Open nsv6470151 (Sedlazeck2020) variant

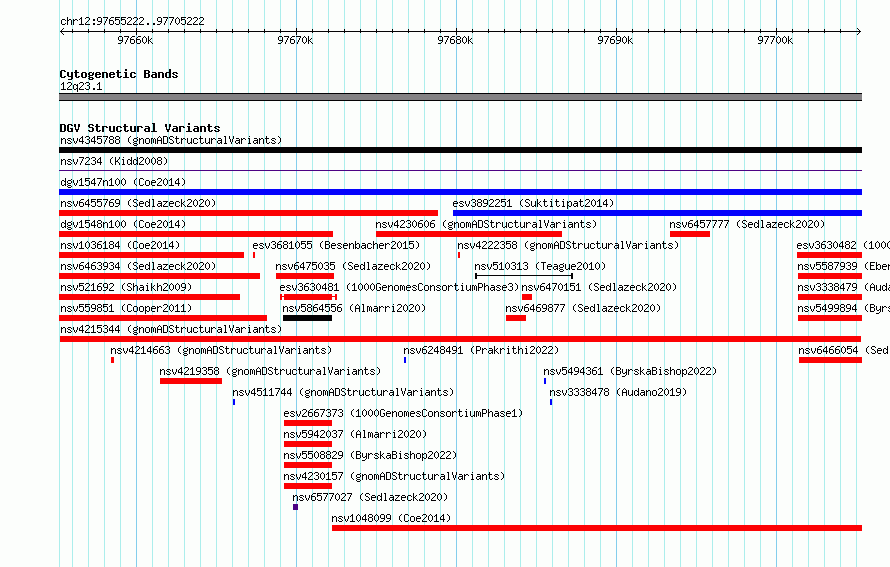pyautogui.click(x=599, y=287)
